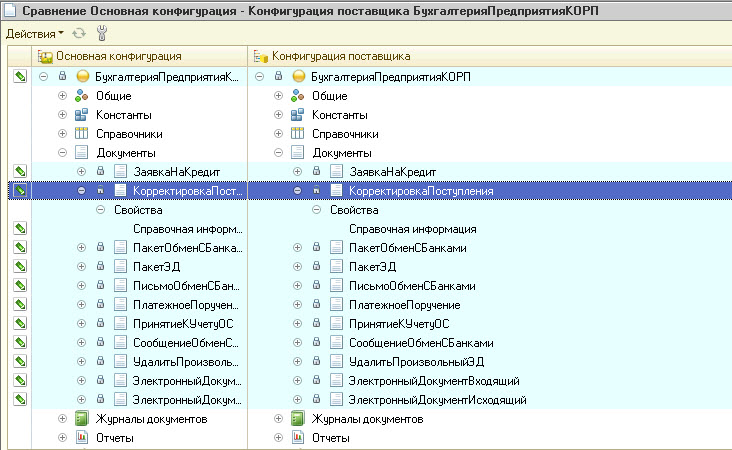732x450 pixels.
Task: Toggle merge checkbox for ПисьмоОбменСБан... row
Action: tap(20, 285)
